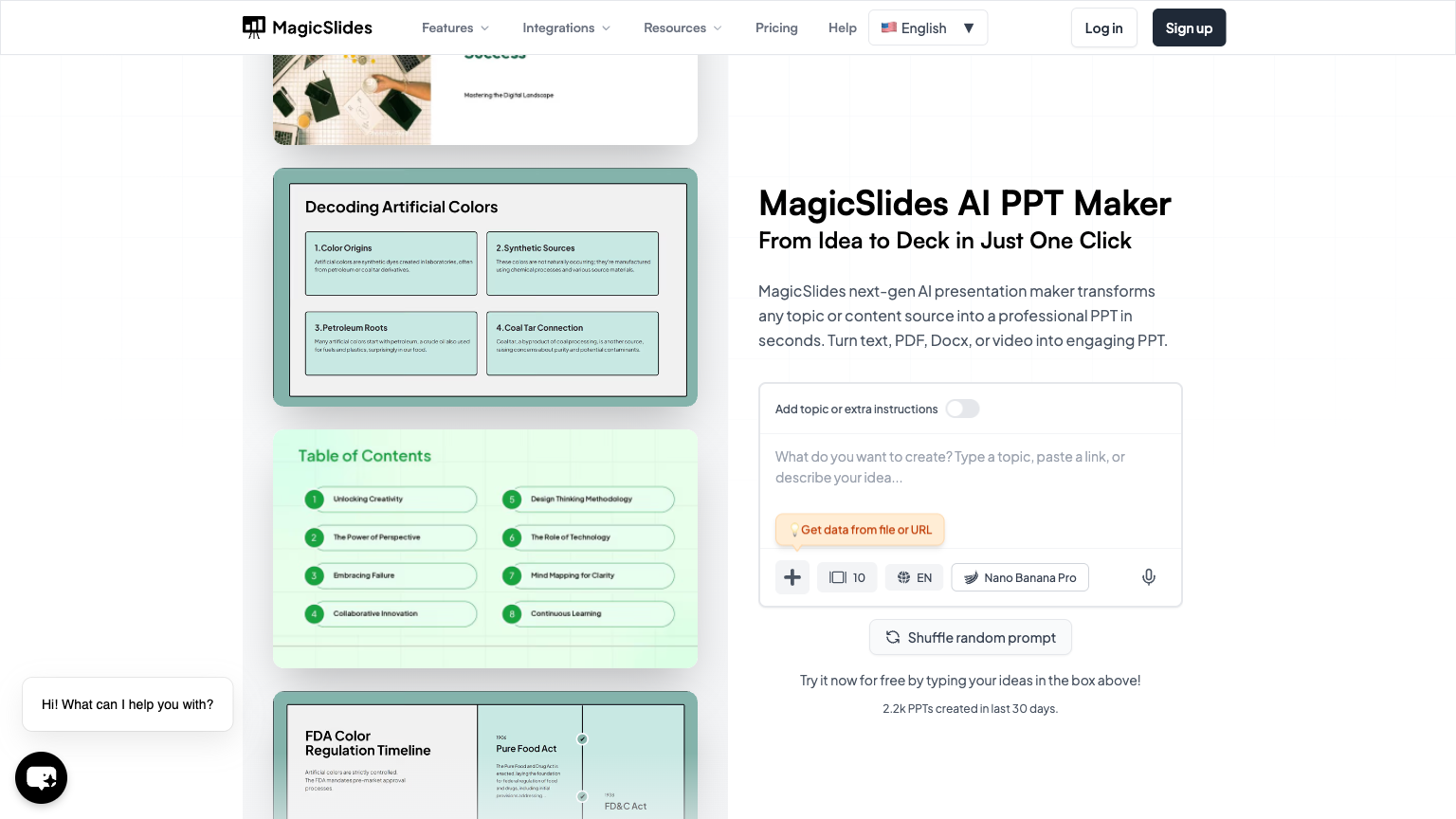This screenshot has height=819, width=1456.
Task: Click the '2.Synthetic Sources' card text
Action: [536, 248]
